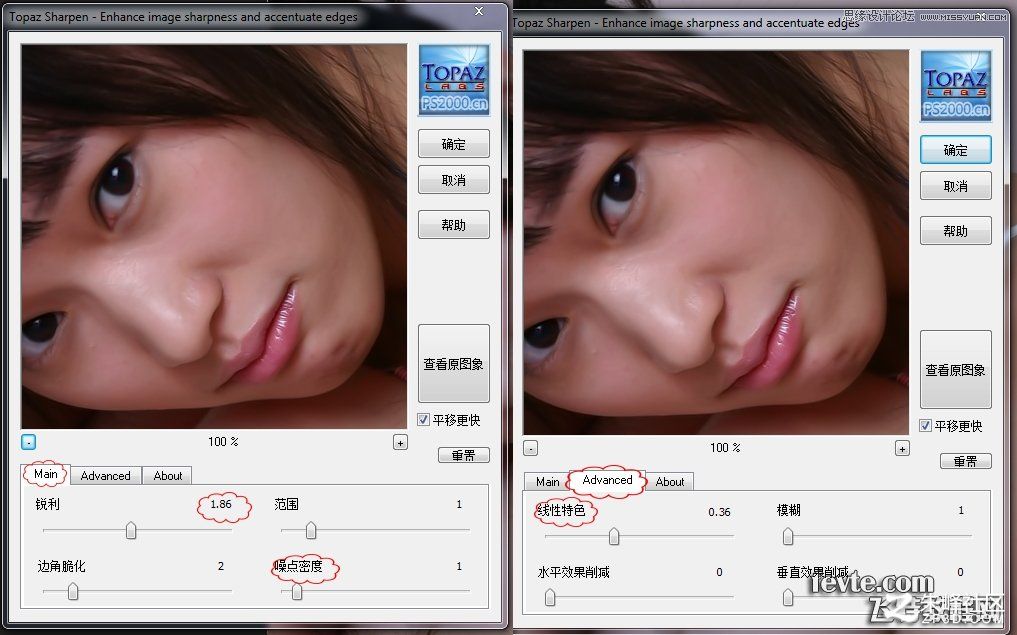Zoom out preview in right window

pyautogui.click(x=531, y=448)
